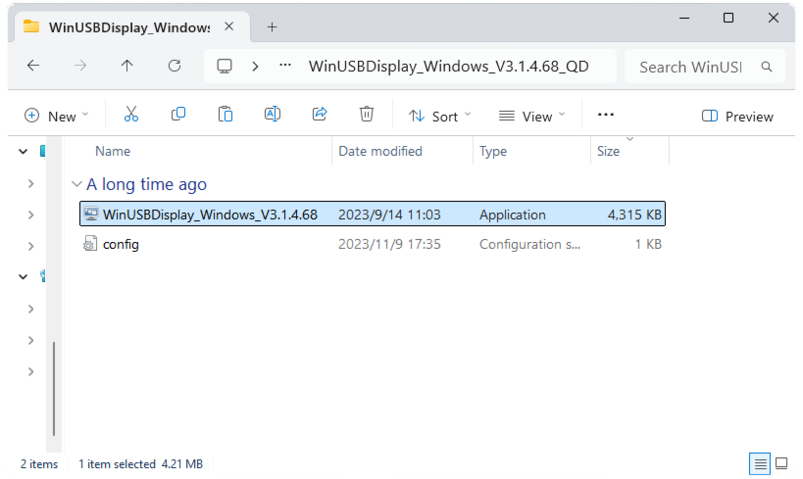Open the Sort dropdown menu
The height and width of the screenshot is (479, 803).
tap(440, 116)
